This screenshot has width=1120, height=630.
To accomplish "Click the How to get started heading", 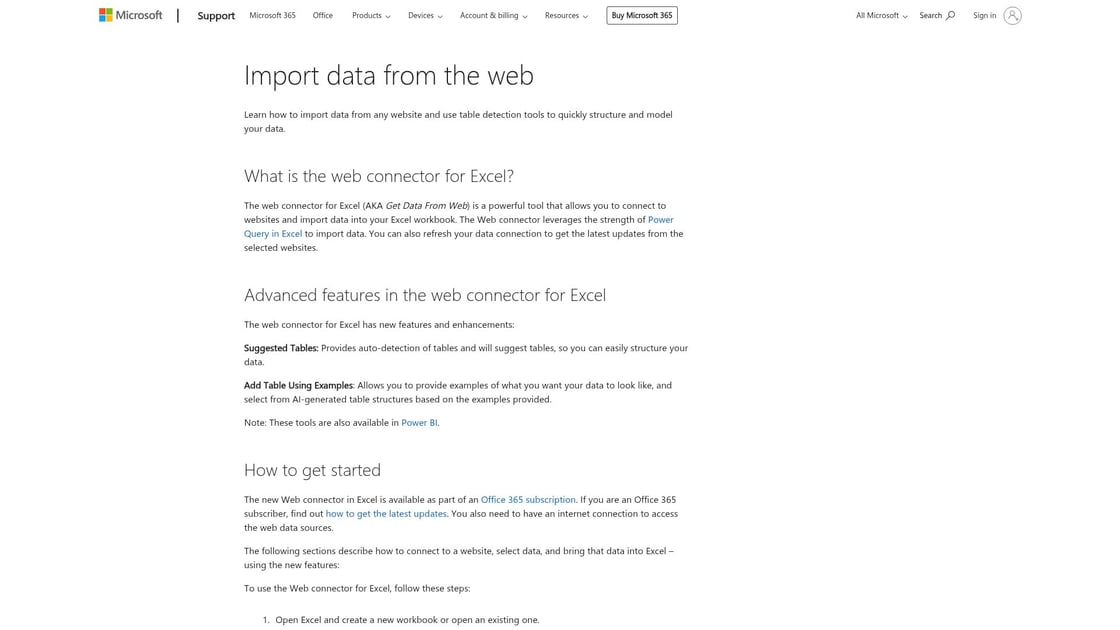I will [312, 470].
